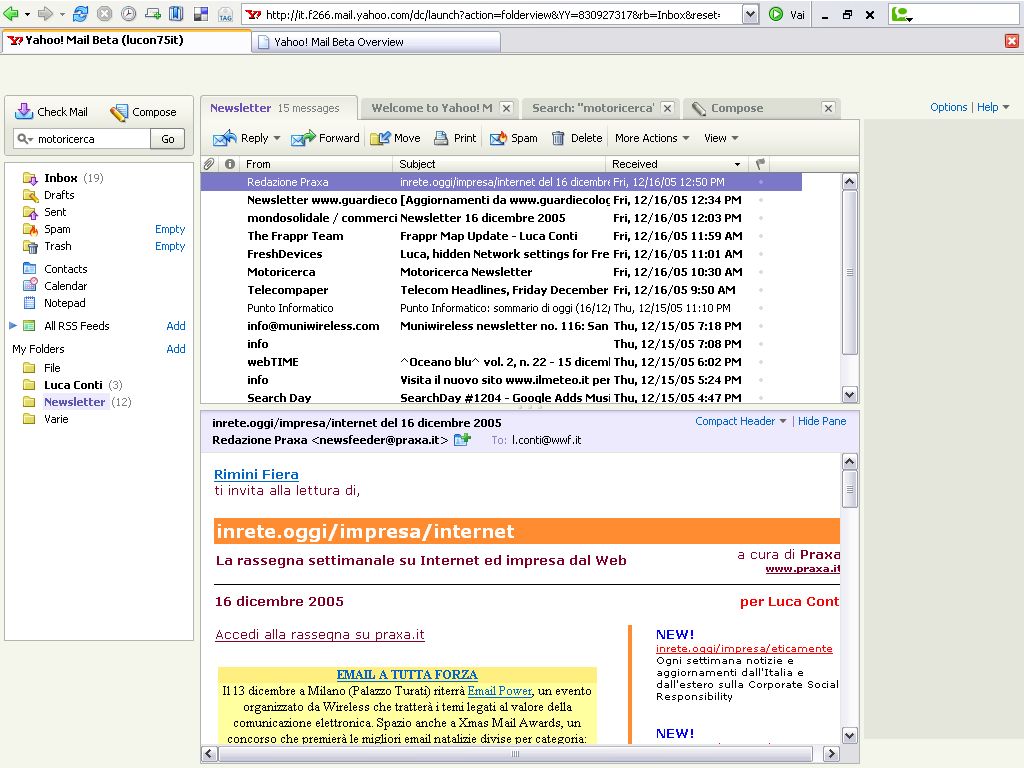Click the Delete trash can icon
This screenshot has width=1024, height=768.
558,138
